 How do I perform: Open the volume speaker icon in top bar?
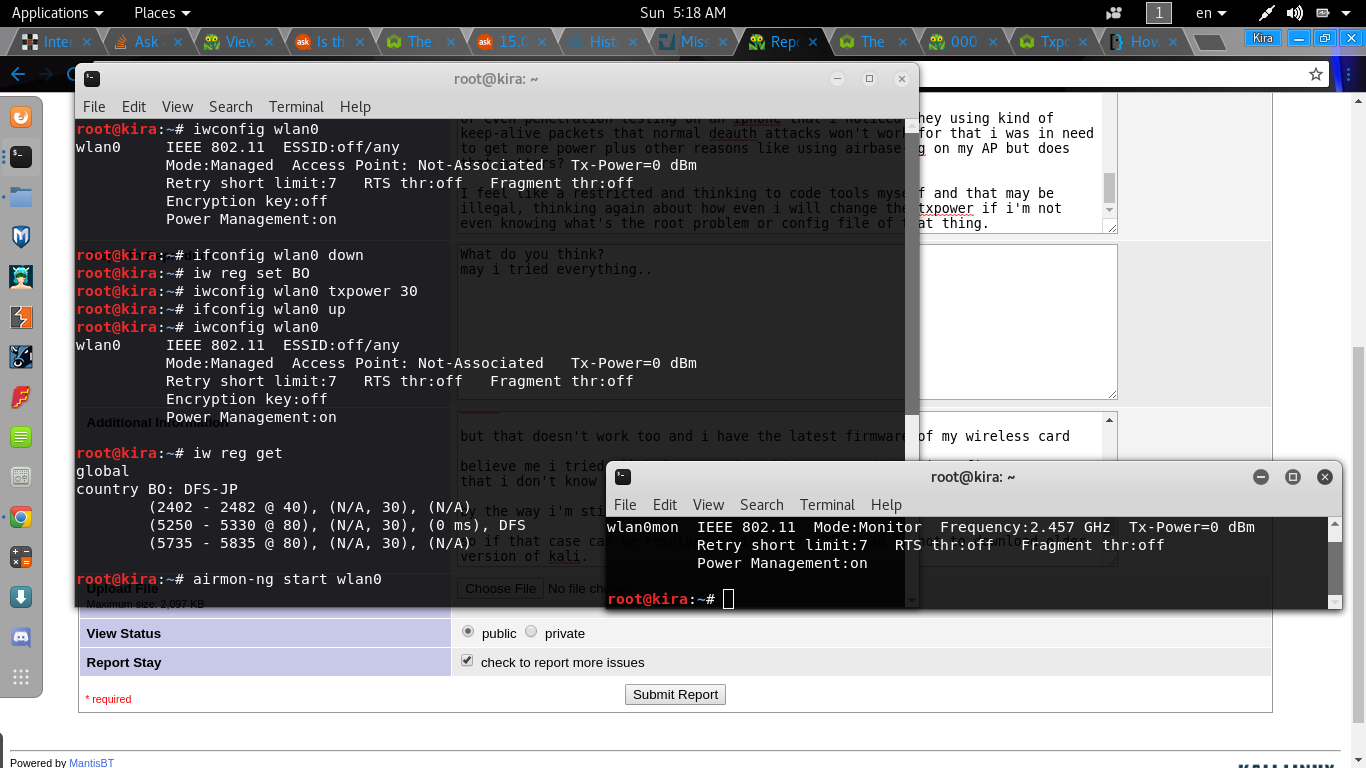click(x=1295, y=13)
